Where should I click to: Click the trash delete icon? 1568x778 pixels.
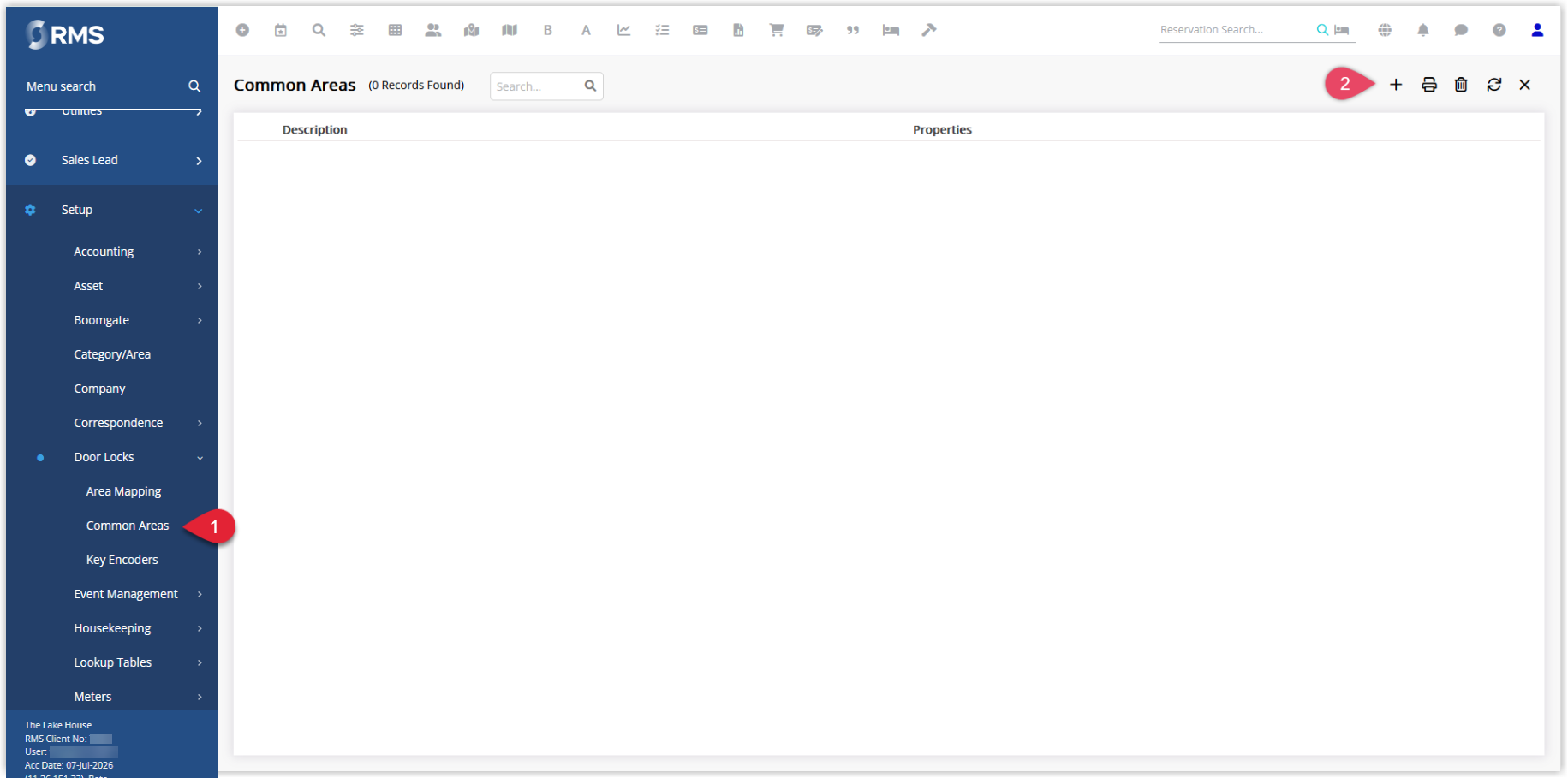click(x=1461, y=85)
